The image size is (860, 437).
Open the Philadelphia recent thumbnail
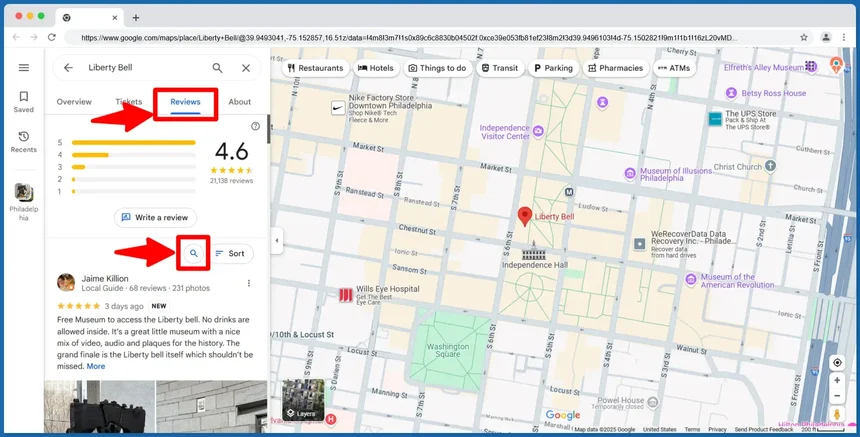click(24, 201)
